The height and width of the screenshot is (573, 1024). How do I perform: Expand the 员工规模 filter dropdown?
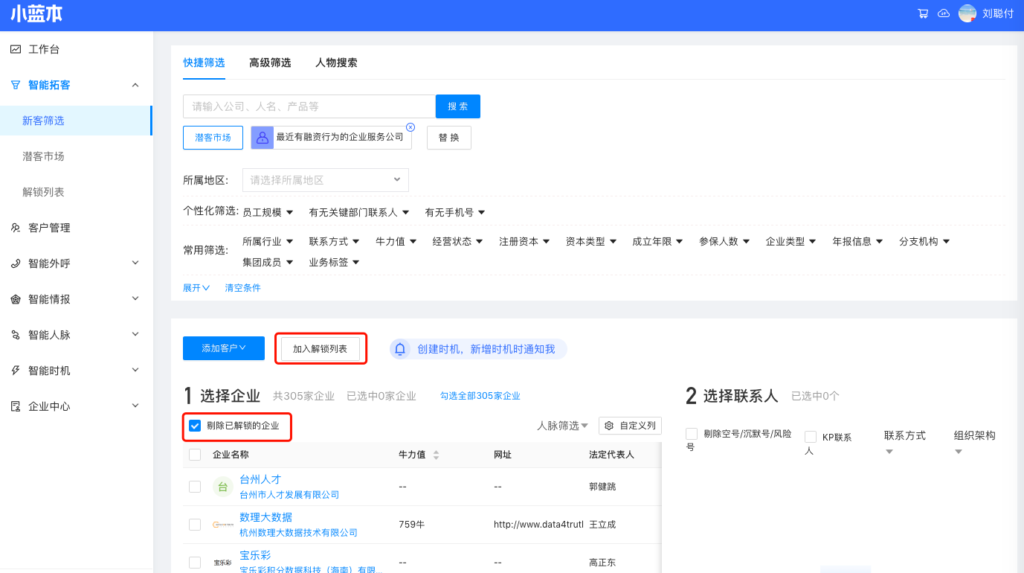[x=268, y=212]
